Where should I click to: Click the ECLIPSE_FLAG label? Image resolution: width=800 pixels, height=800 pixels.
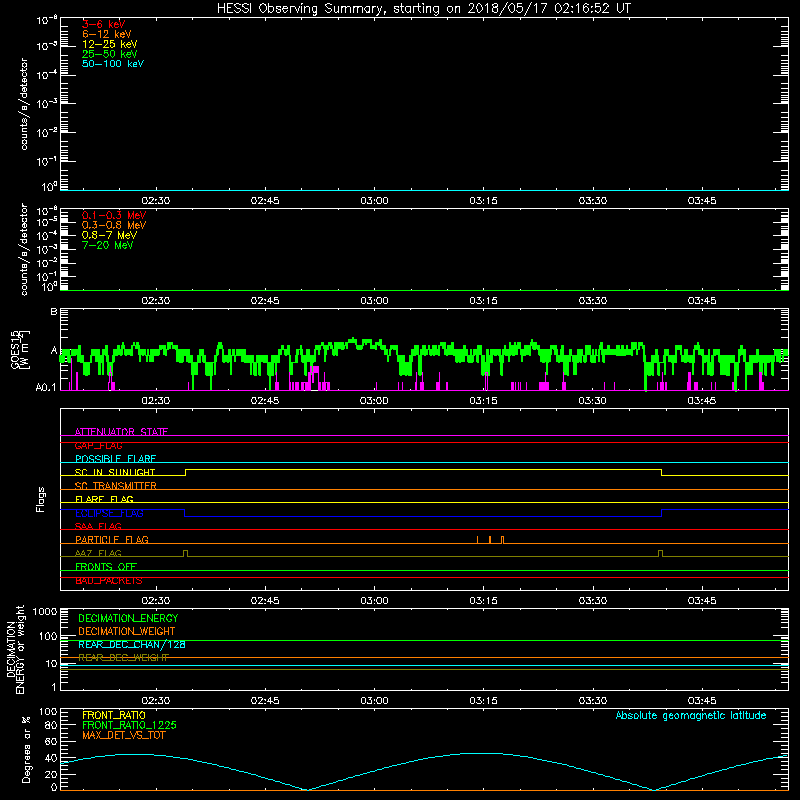[109, 513]
